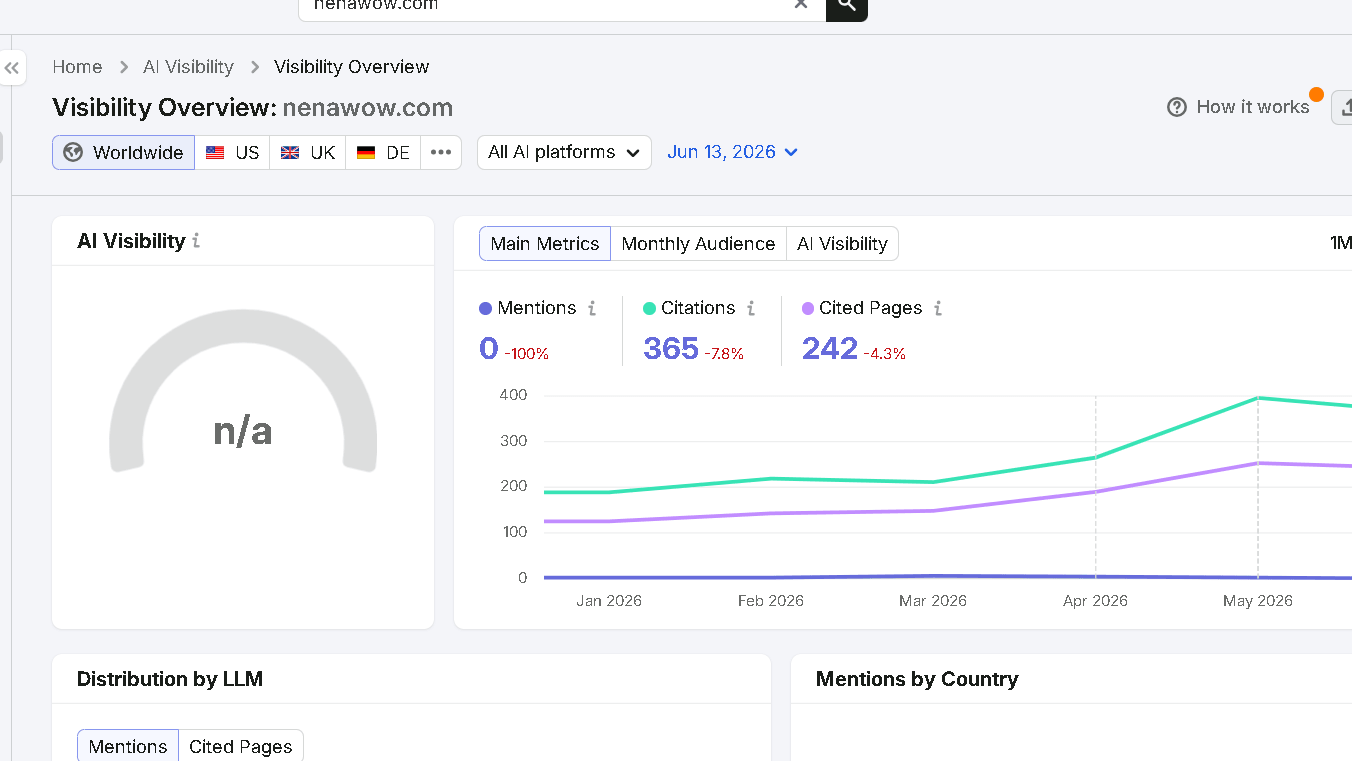
Task: Click the Citations -7.8% change figure
Action: 724,354
